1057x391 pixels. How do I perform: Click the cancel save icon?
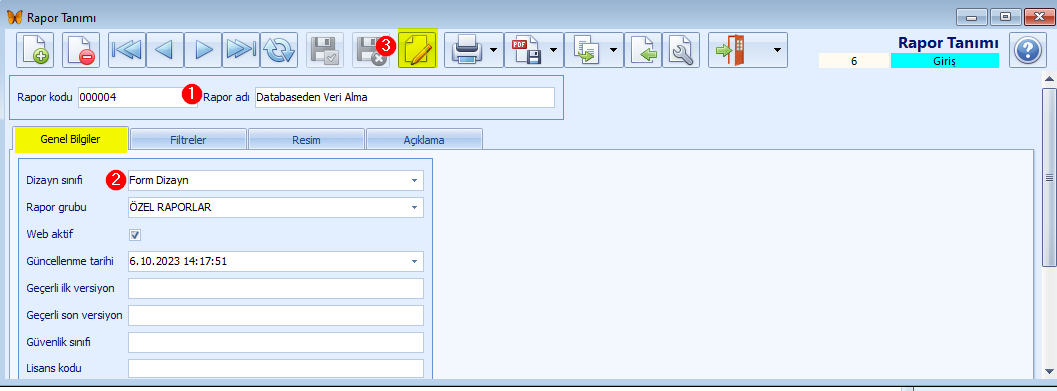[371, 50]
